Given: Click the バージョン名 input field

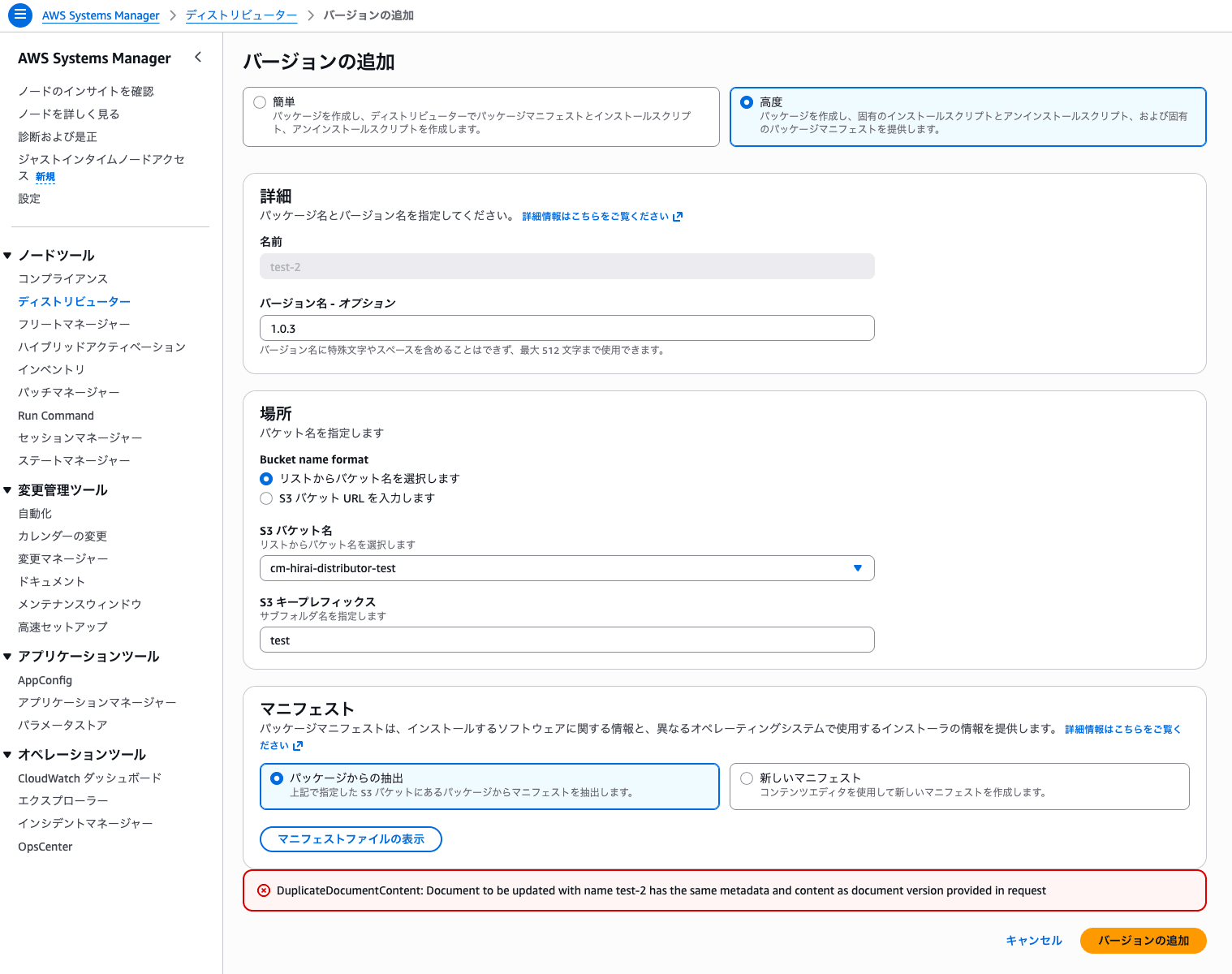Looking at the screenshot, I should coord(566,328).
